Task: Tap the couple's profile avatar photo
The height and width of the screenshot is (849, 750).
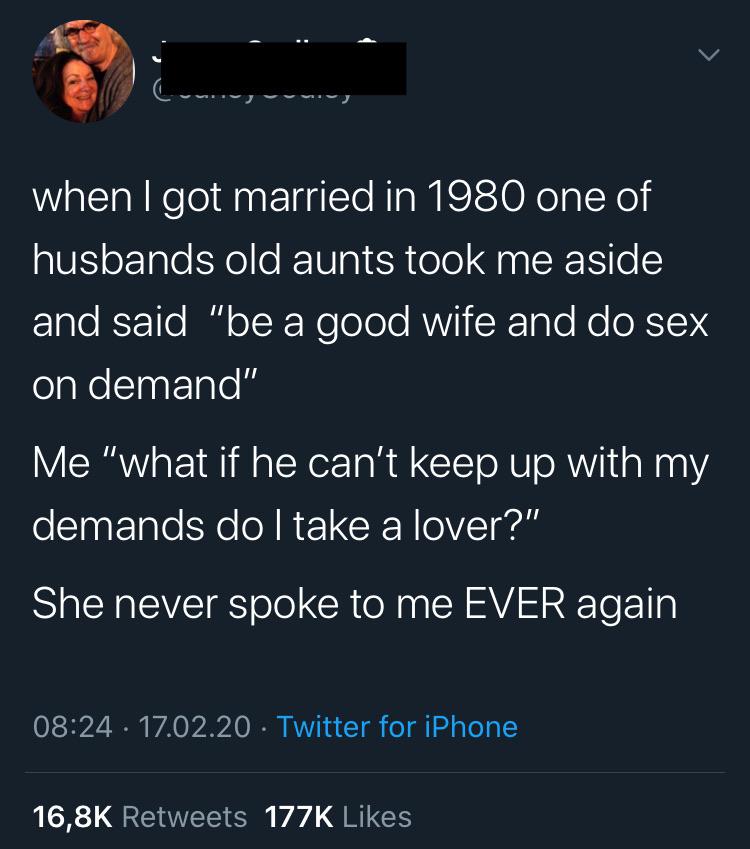Action: pyautogui.click(x=83, y=71)
